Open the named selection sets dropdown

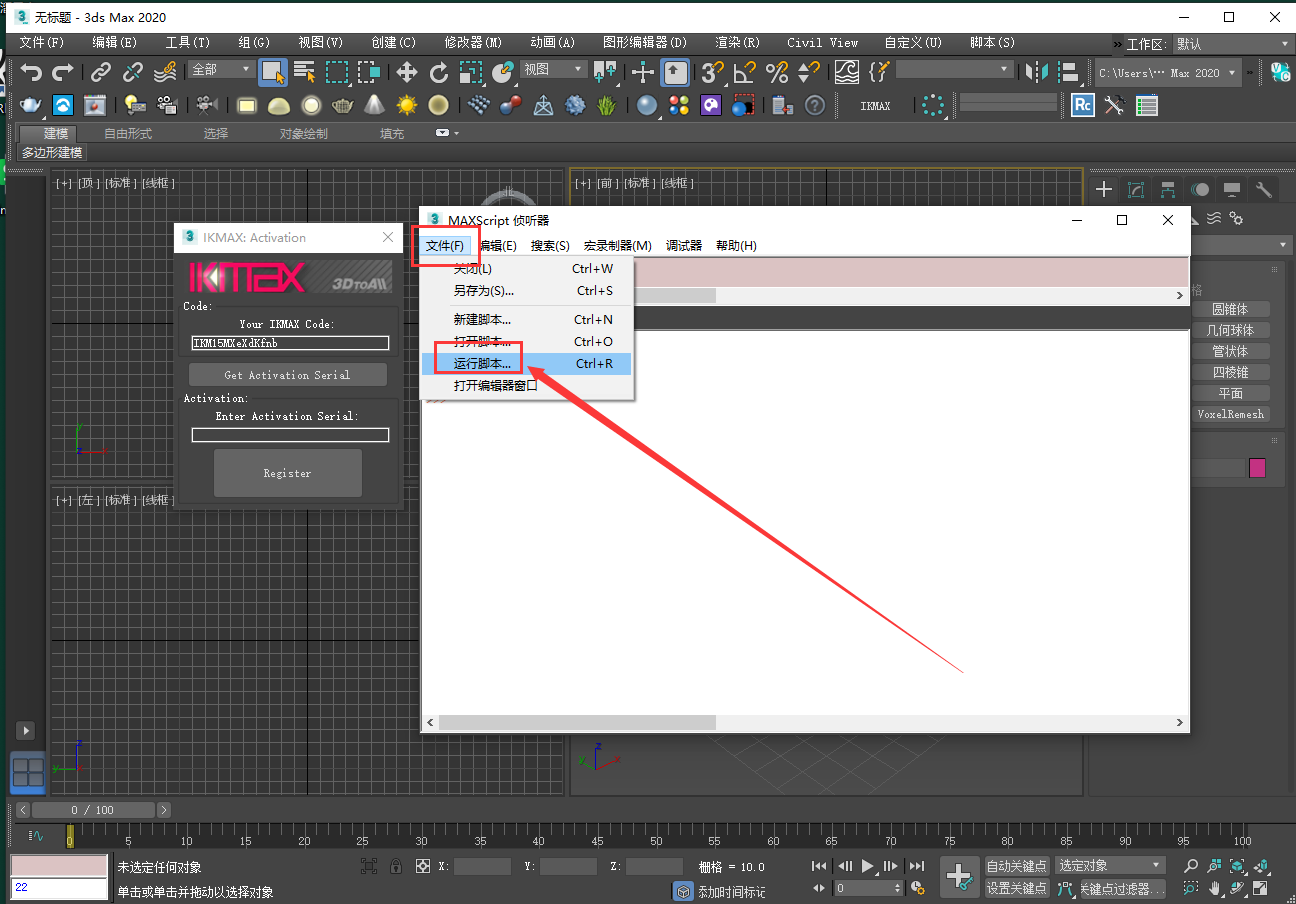coord(955,69)
